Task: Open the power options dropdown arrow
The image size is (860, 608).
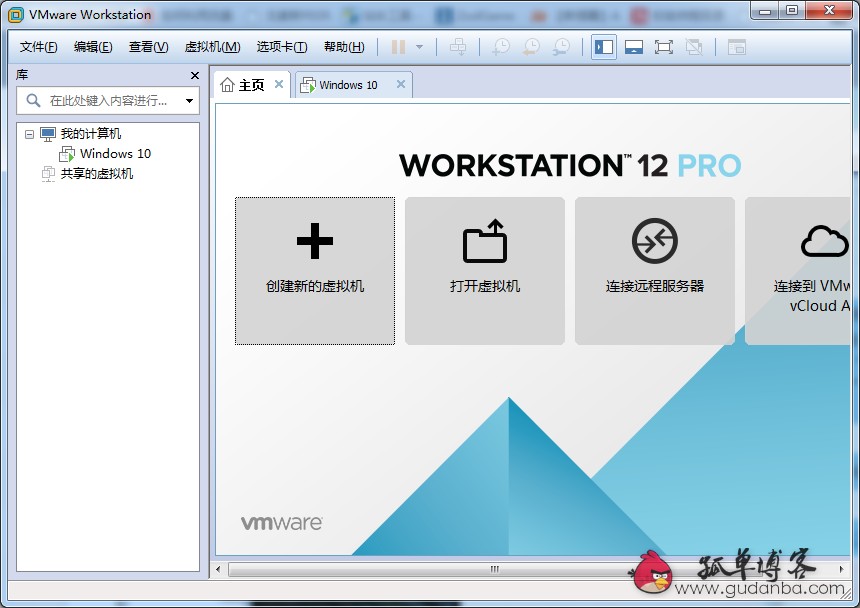Action: click(x=420, y=47)
